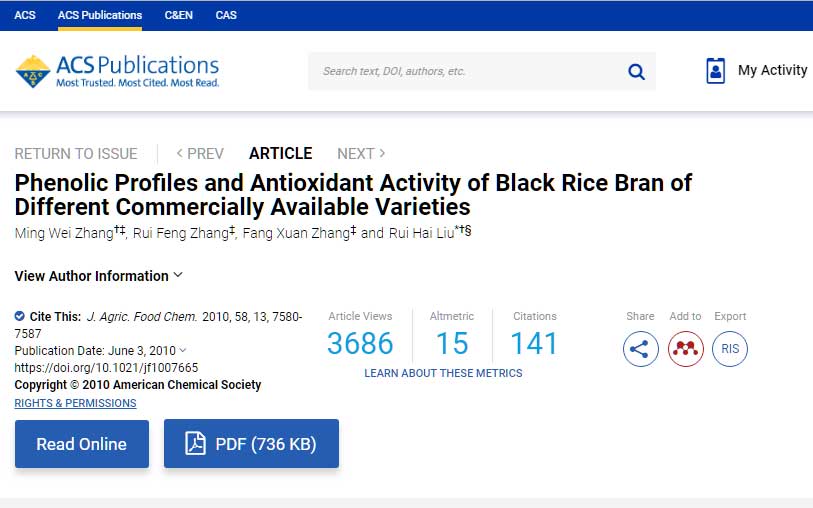Open the My Activity clipboard icon
Viewport: 813px width, 508px height.
(x=715, y=71)
